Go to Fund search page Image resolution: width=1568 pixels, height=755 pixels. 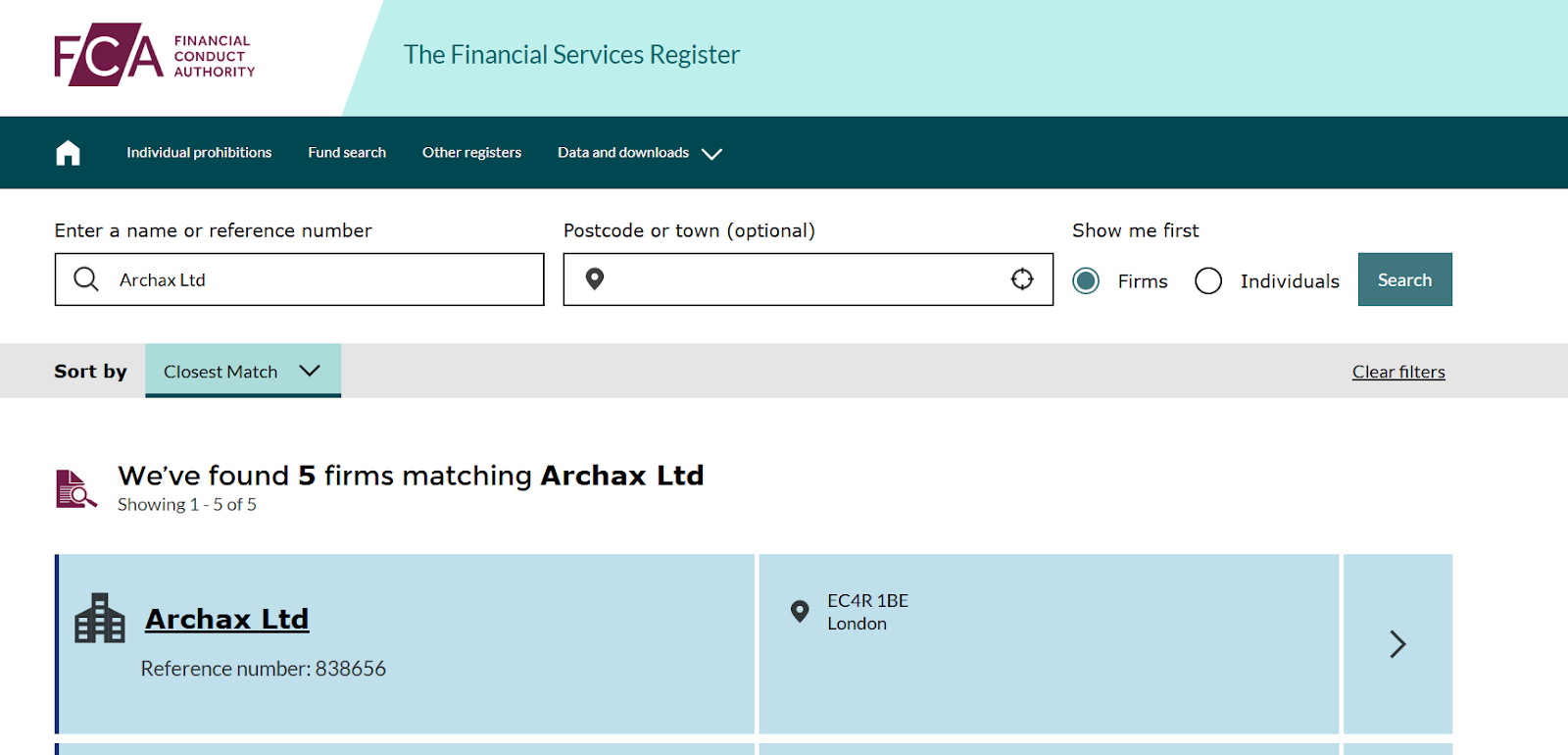347,153
